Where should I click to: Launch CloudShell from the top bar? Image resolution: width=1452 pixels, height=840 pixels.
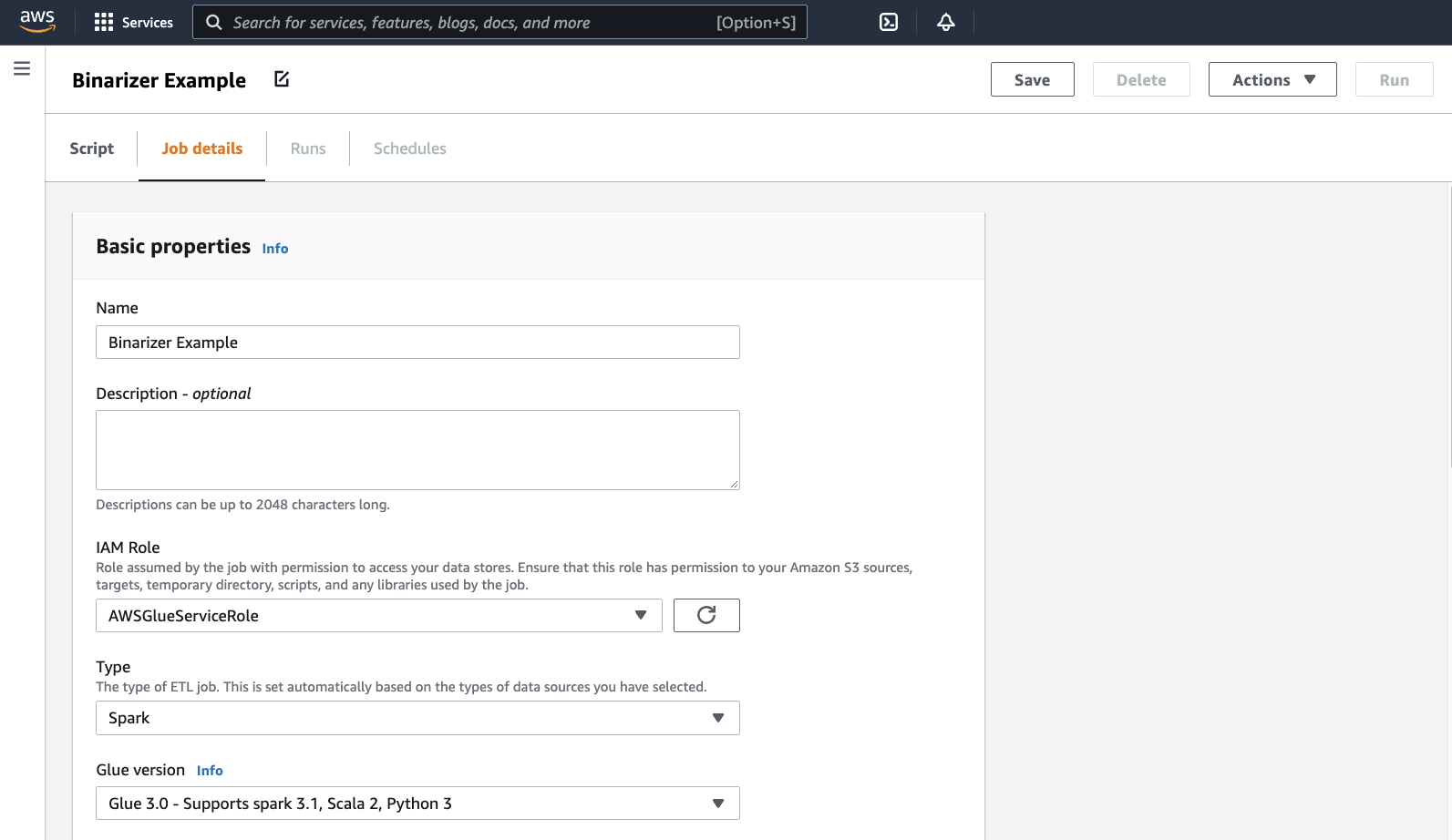889,23
